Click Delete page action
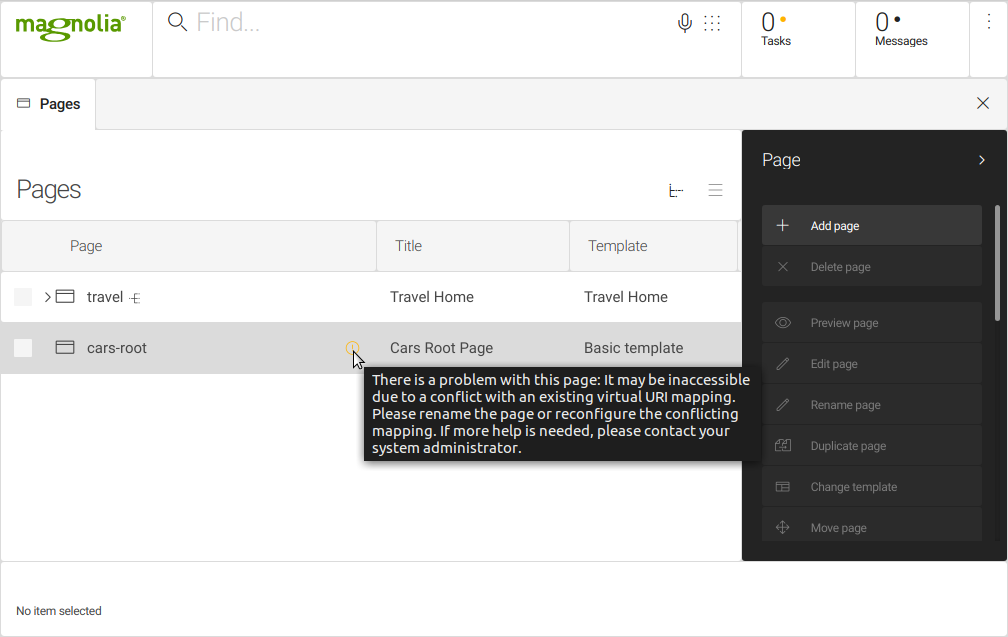 point(872,267)
